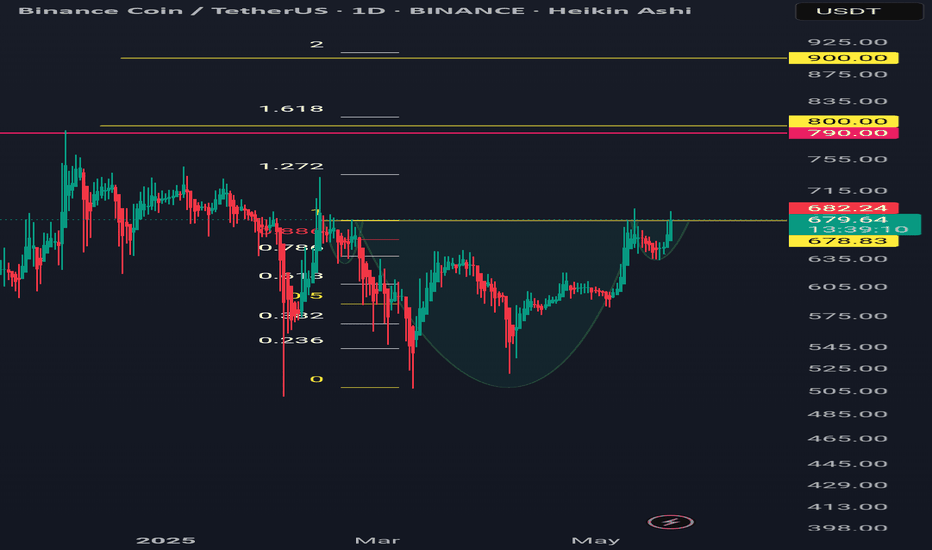Open the USDT currency selector

tap(859, 11)
